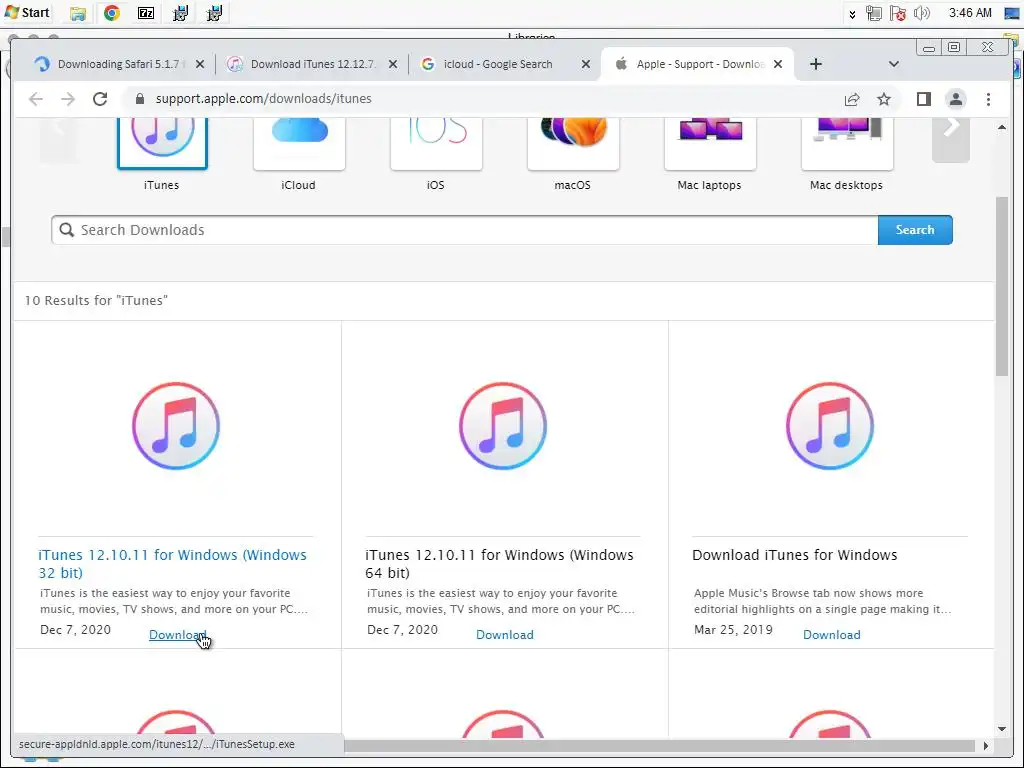
Task: Switch to Downloading Safari 5.1.7 tab
Action: (118, 64)
